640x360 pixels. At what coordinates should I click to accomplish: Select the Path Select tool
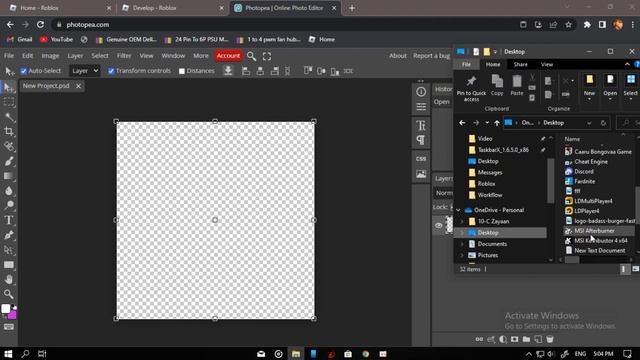point(9,250)
